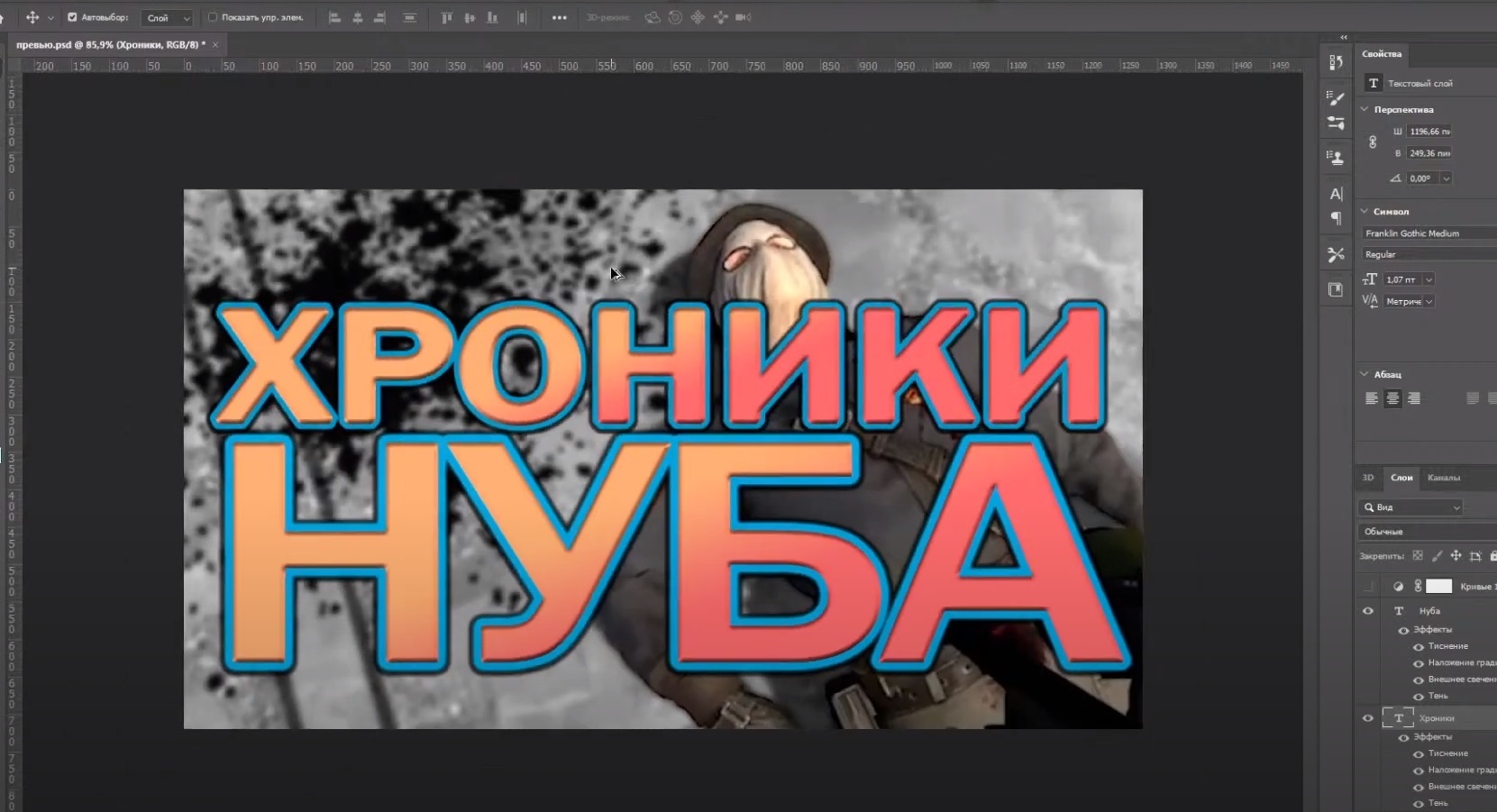The width and height of the screenshot is (1497, 812).
Task: Open the 1,07 пт font size dropdown
Action: pyautogui.click(x=1429, y=280)
